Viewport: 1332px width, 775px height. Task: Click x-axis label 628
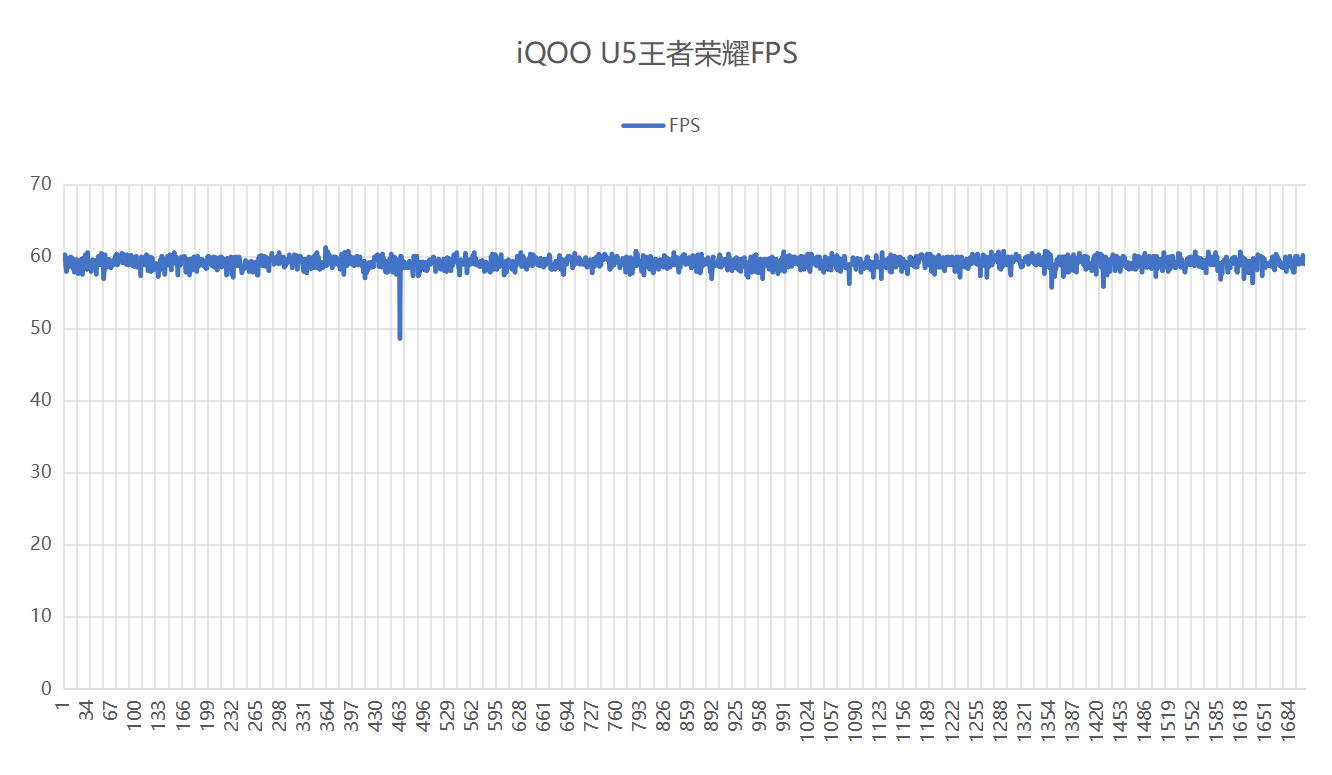[x=521, y=716]
